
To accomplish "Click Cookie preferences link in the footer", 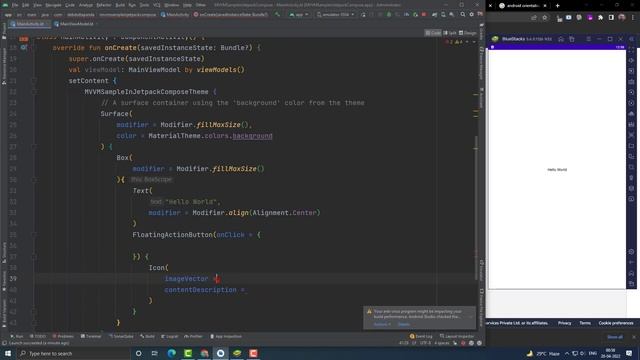I will [x=616, y=323].
